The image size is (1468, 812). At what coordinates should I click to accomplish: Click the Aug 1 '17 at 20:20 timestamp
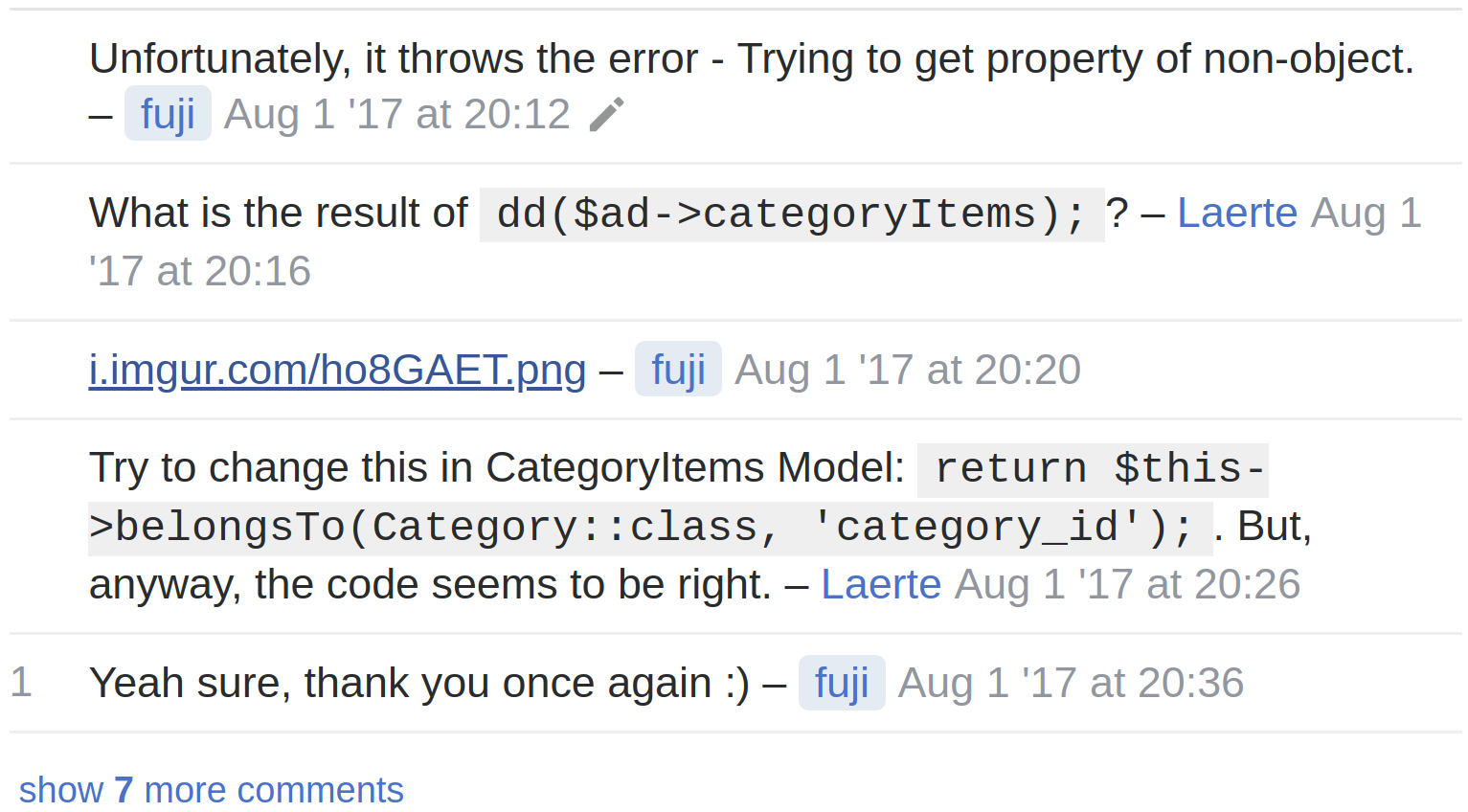[907, 370]
